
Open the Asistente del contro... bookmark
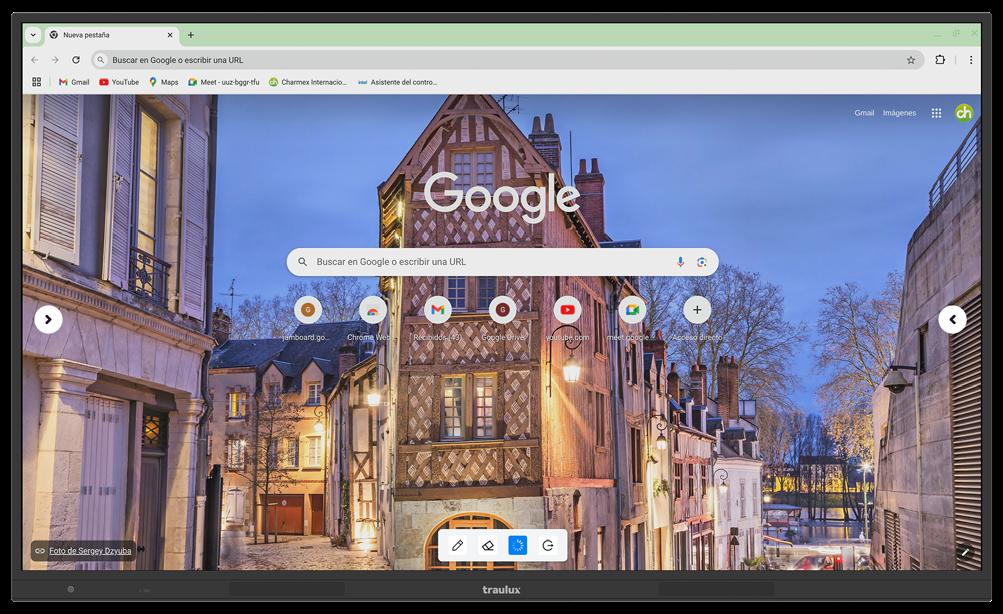pos(397,82)
